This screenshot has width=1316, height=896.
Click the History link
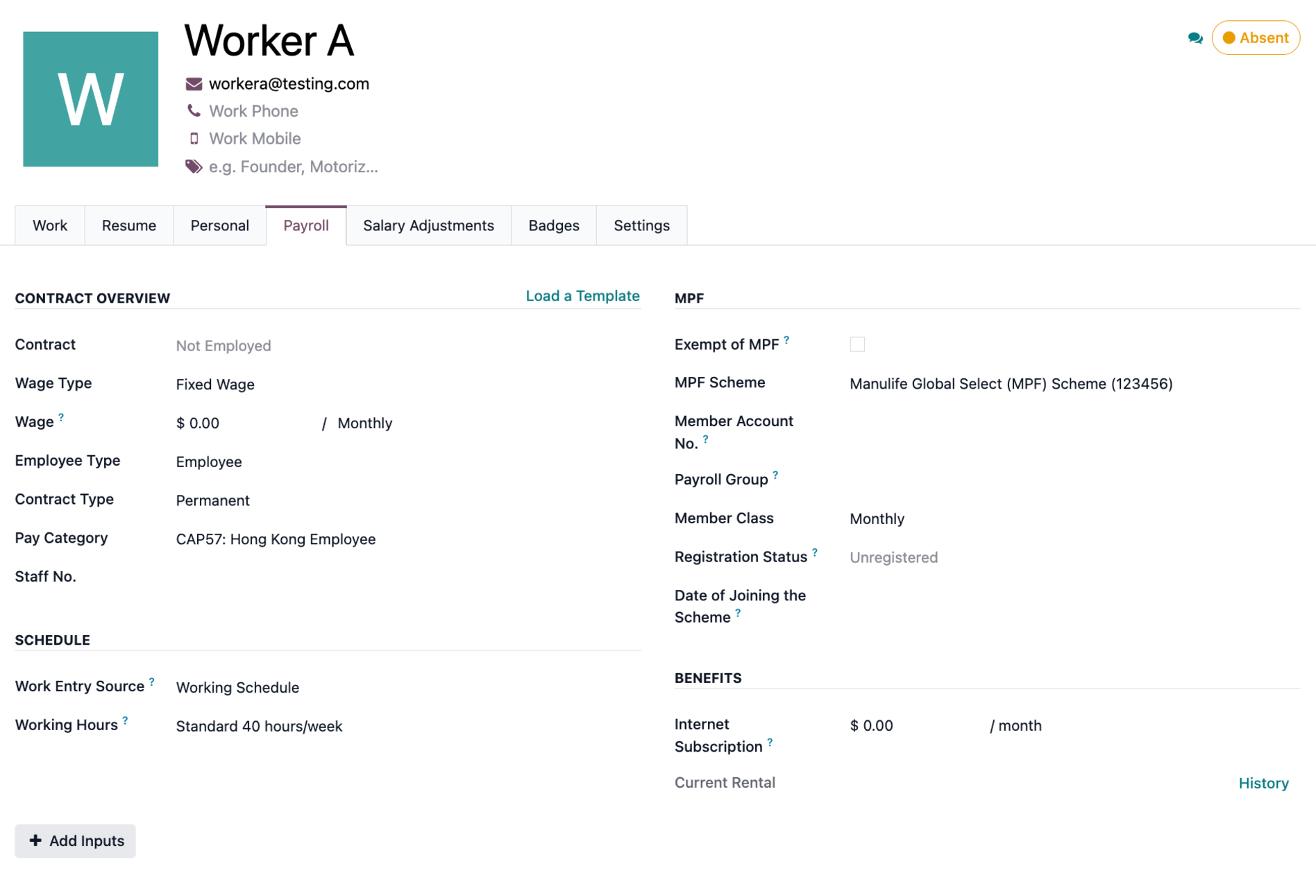pyautogui.click(x=1263, y=784)
